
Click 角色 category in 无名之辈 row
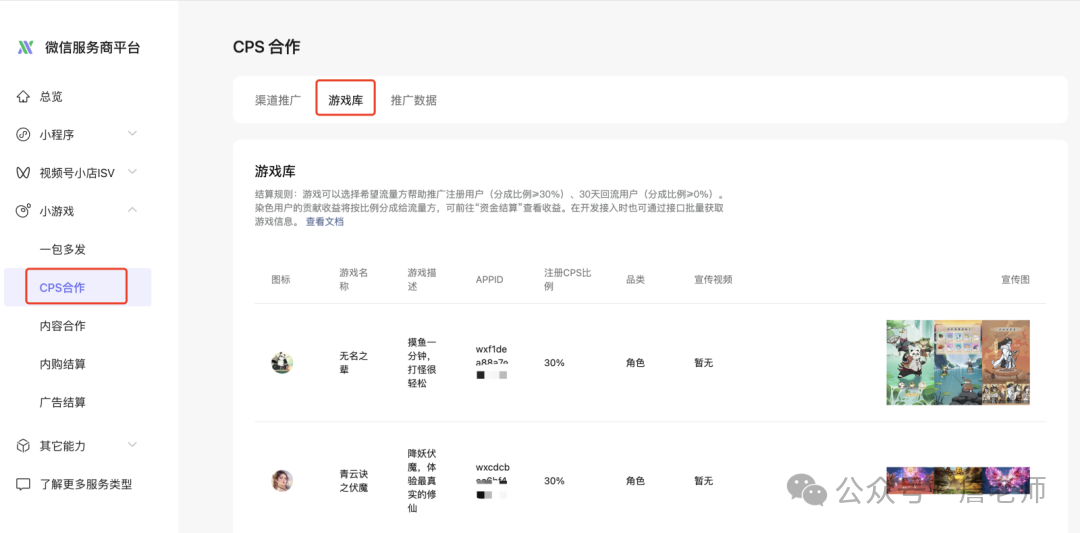[635, 363]
